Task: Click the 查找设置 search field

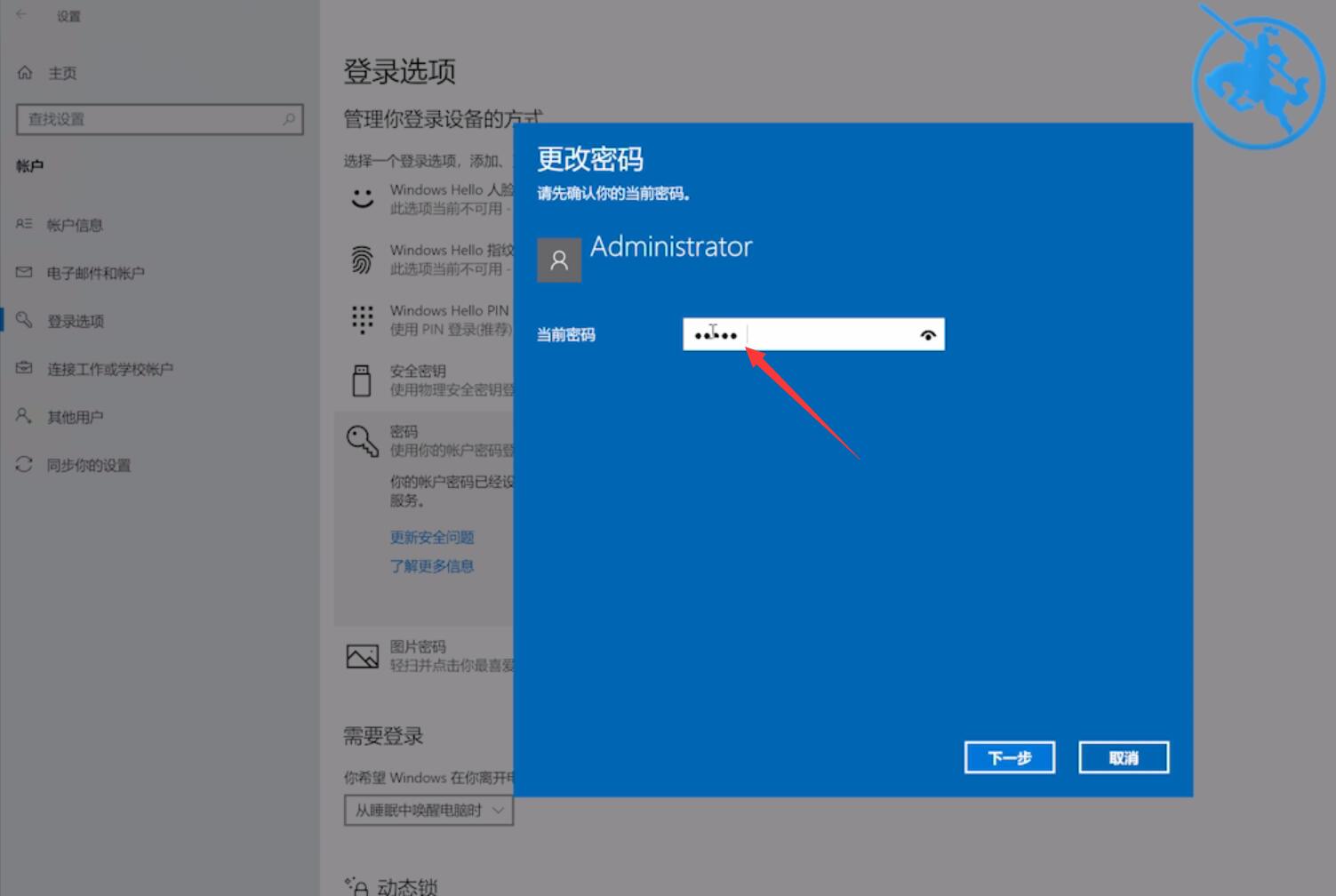Action: coord(160,119)
